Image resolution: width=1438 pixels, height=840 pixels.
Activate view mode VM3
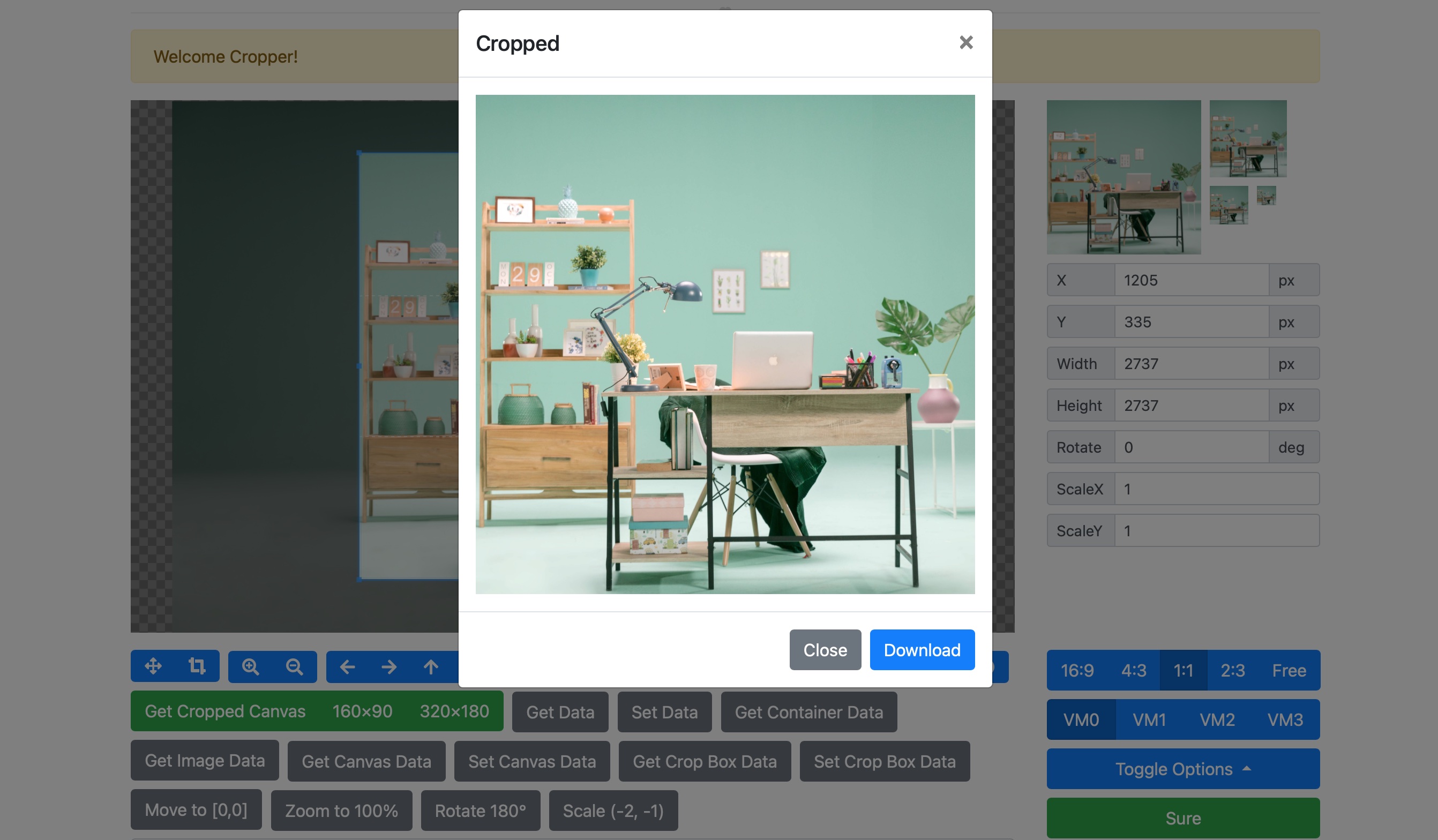tap(1285, 719)
